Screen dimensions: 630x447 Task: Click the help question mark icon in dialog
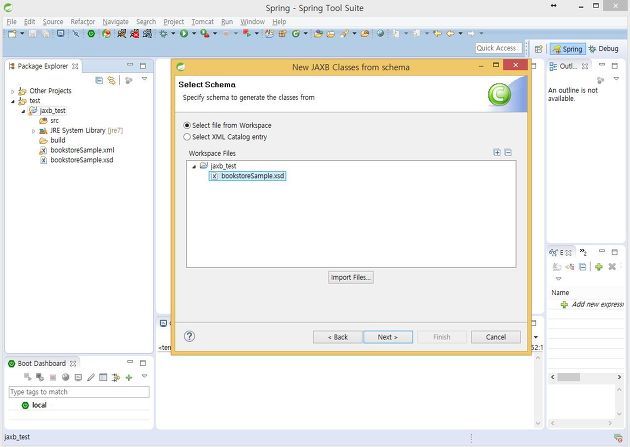pos(189,336)
